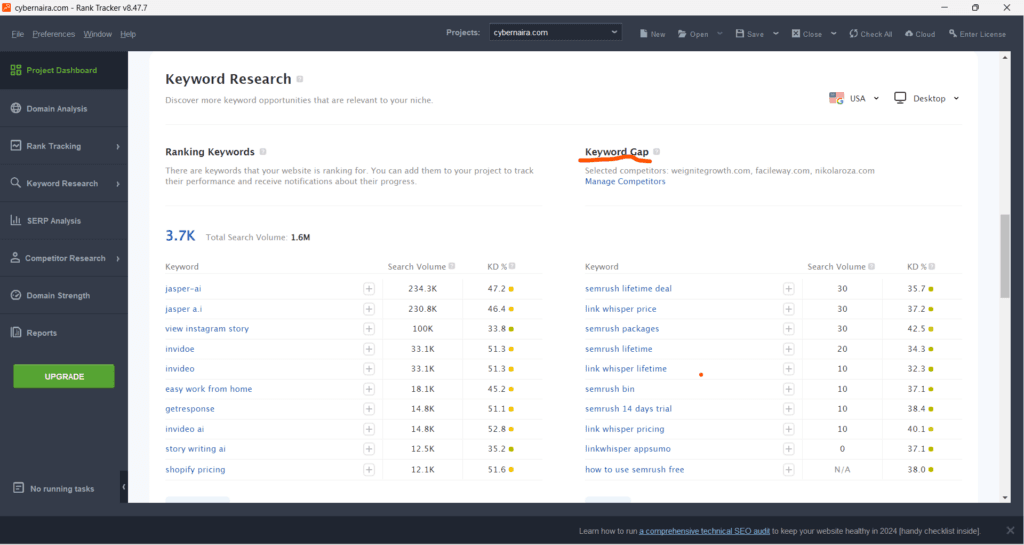The width and height of the screenshot is (1024, 545).
Task: Add invidoe keyword with plus icon
Action: point(369,349)
